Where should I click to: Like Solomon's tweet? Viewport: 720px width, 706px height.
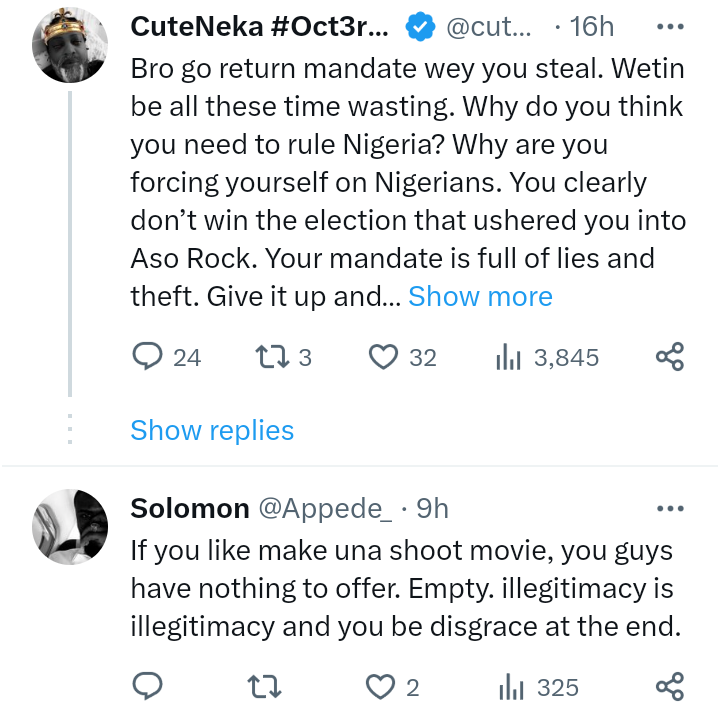(x=380, y=687)
